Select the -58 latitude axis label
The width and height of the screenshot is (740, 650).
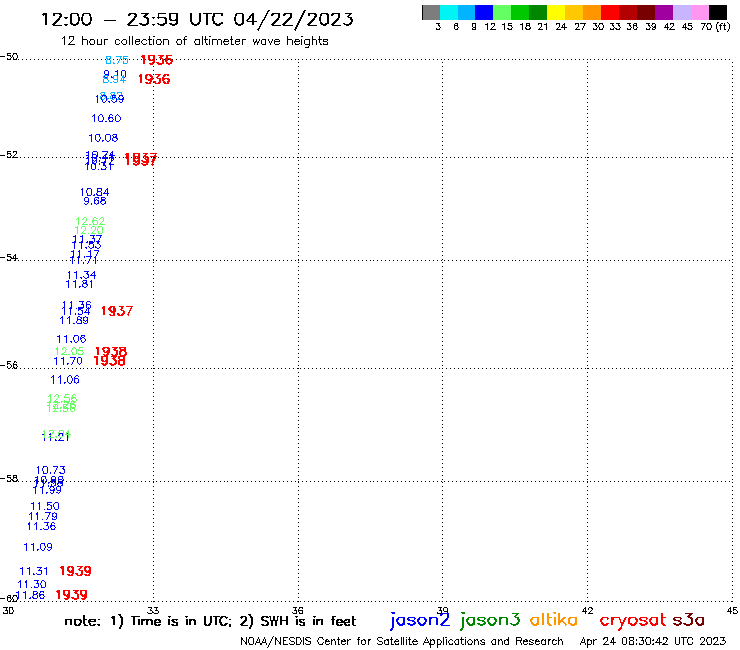pyautogui.click(x=9, y=479)
